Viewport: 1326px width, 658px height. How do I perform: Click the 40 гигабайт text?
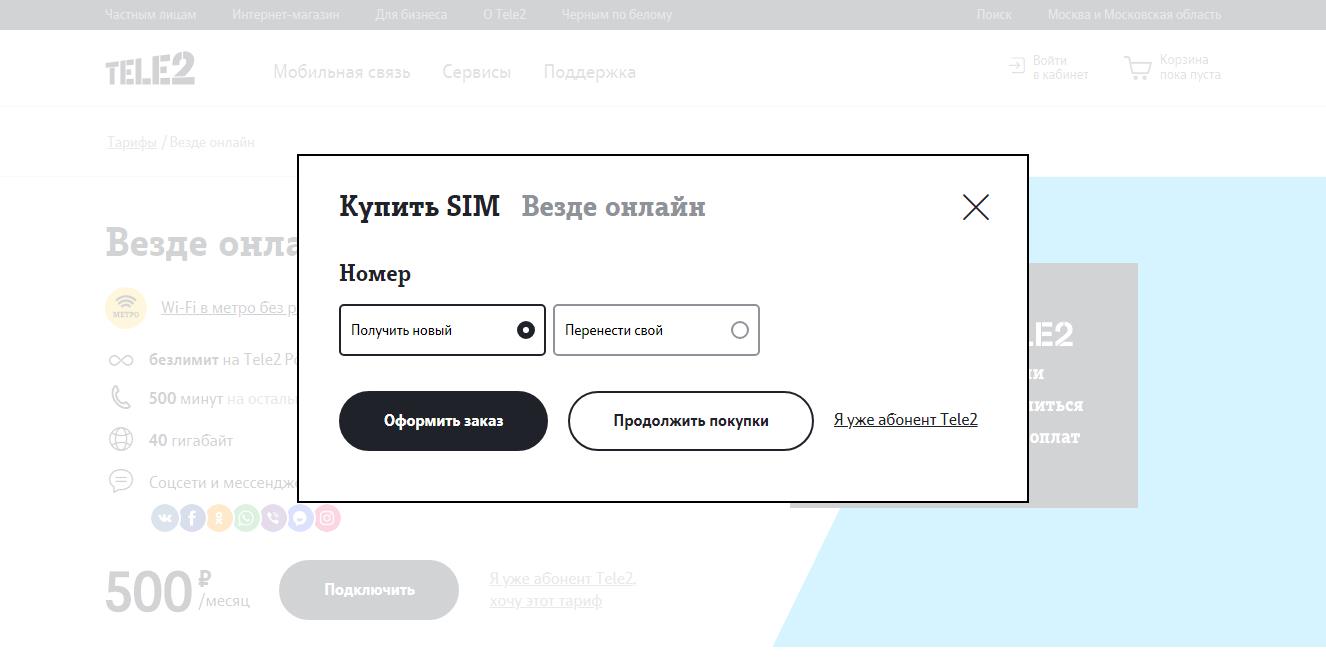point(191,440)
